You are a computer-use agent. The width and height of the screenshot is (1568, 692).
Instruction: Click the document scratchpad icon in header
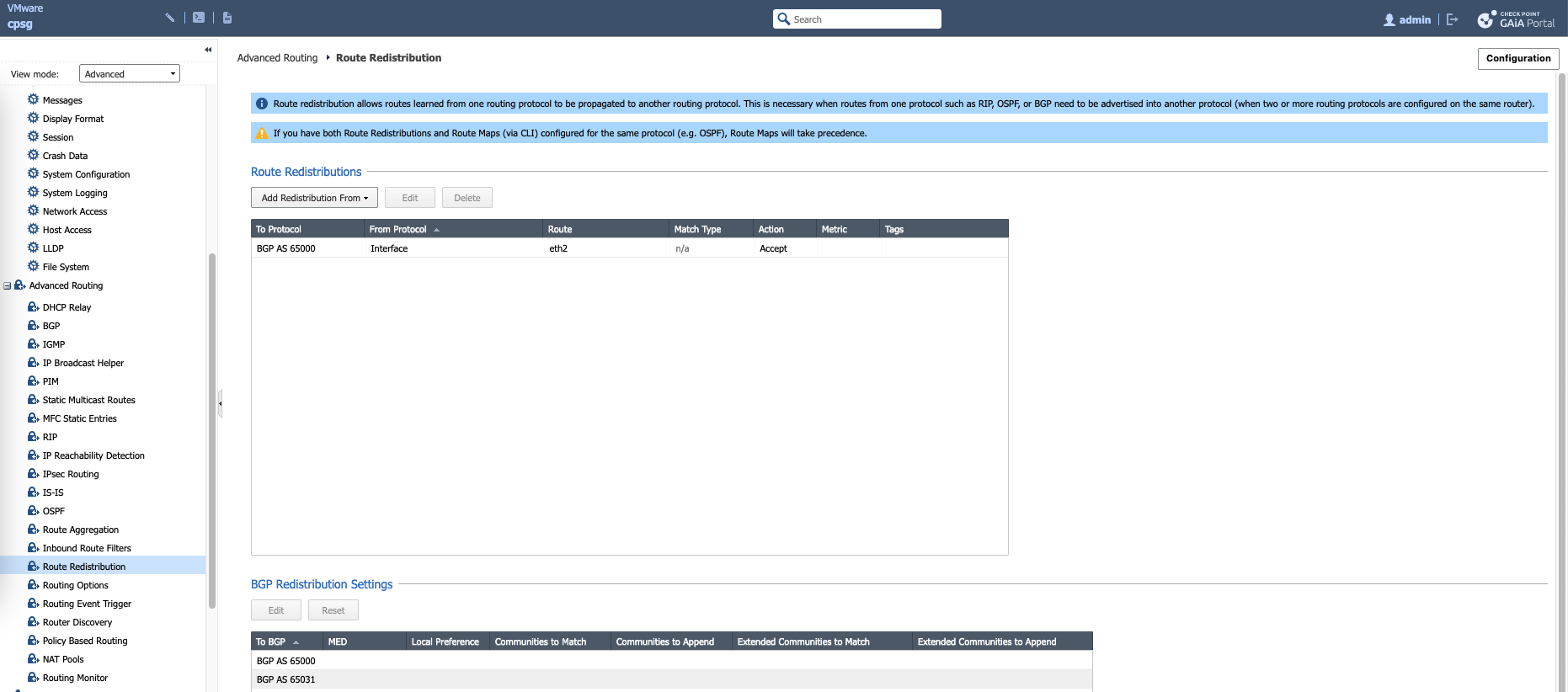227,18
